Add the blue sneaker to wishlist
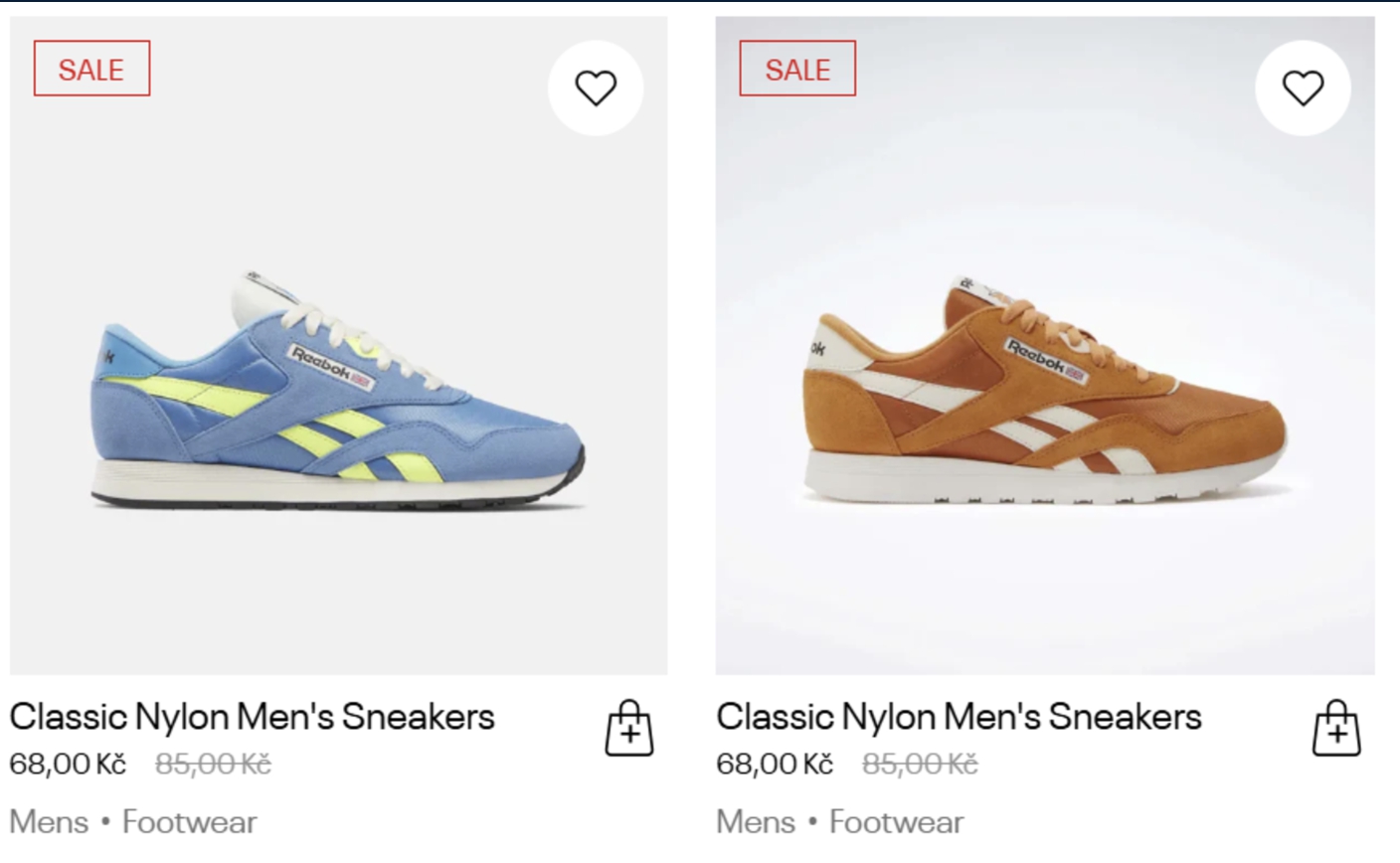The height and width of the screenshot is (863, 1400). [596, 88]
